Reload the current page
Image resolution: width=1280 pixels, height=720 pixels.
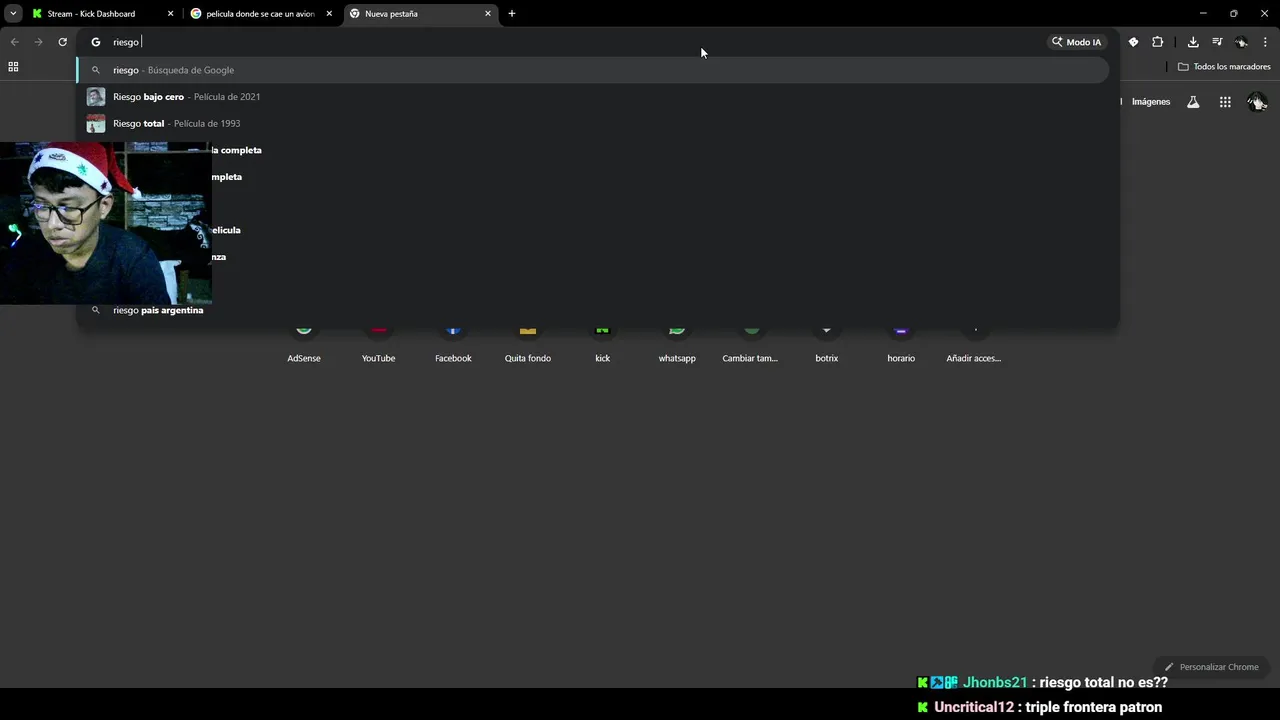pos(62,42)
